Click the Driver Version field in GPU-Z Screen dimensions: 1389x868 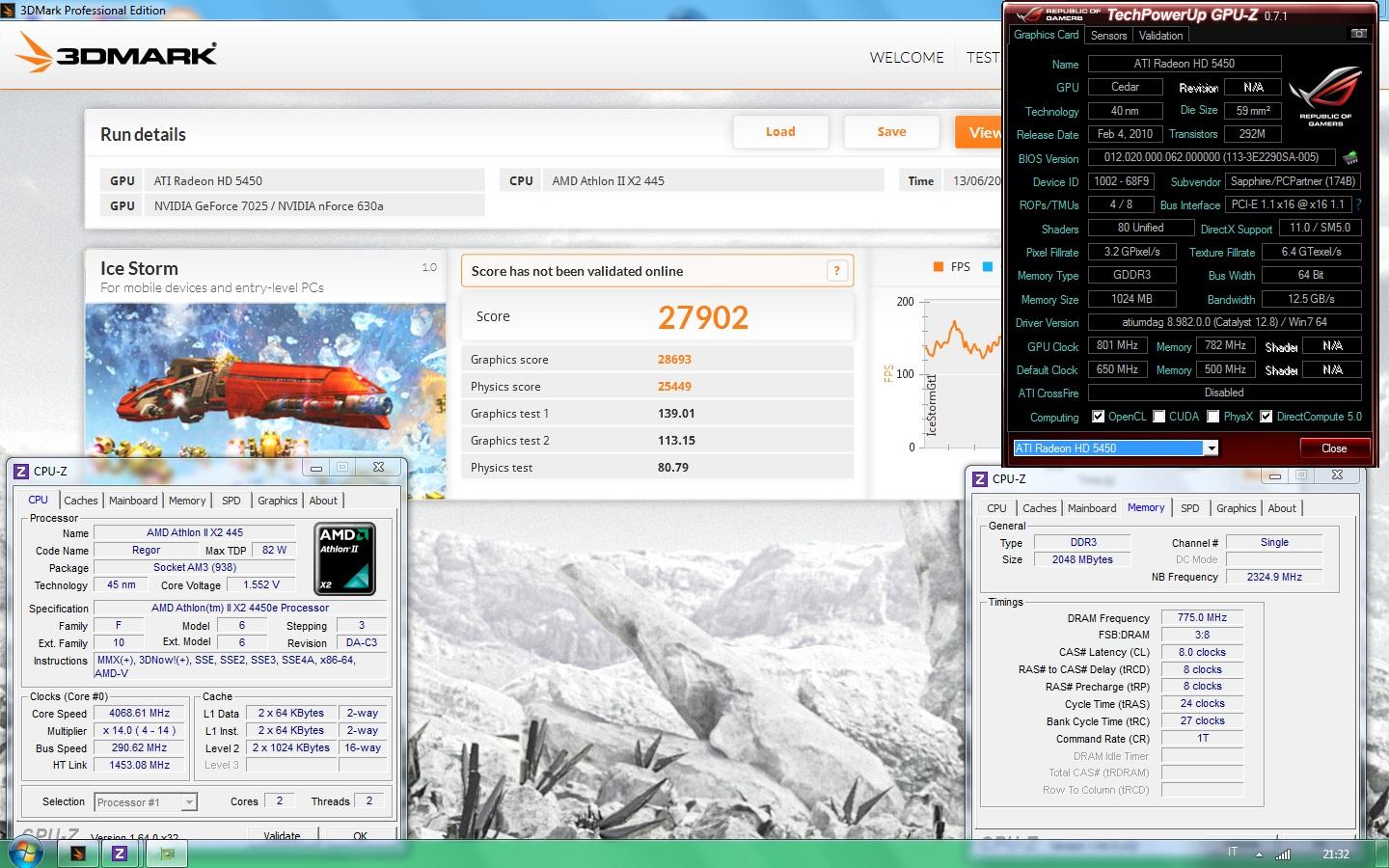point(1224,322)
